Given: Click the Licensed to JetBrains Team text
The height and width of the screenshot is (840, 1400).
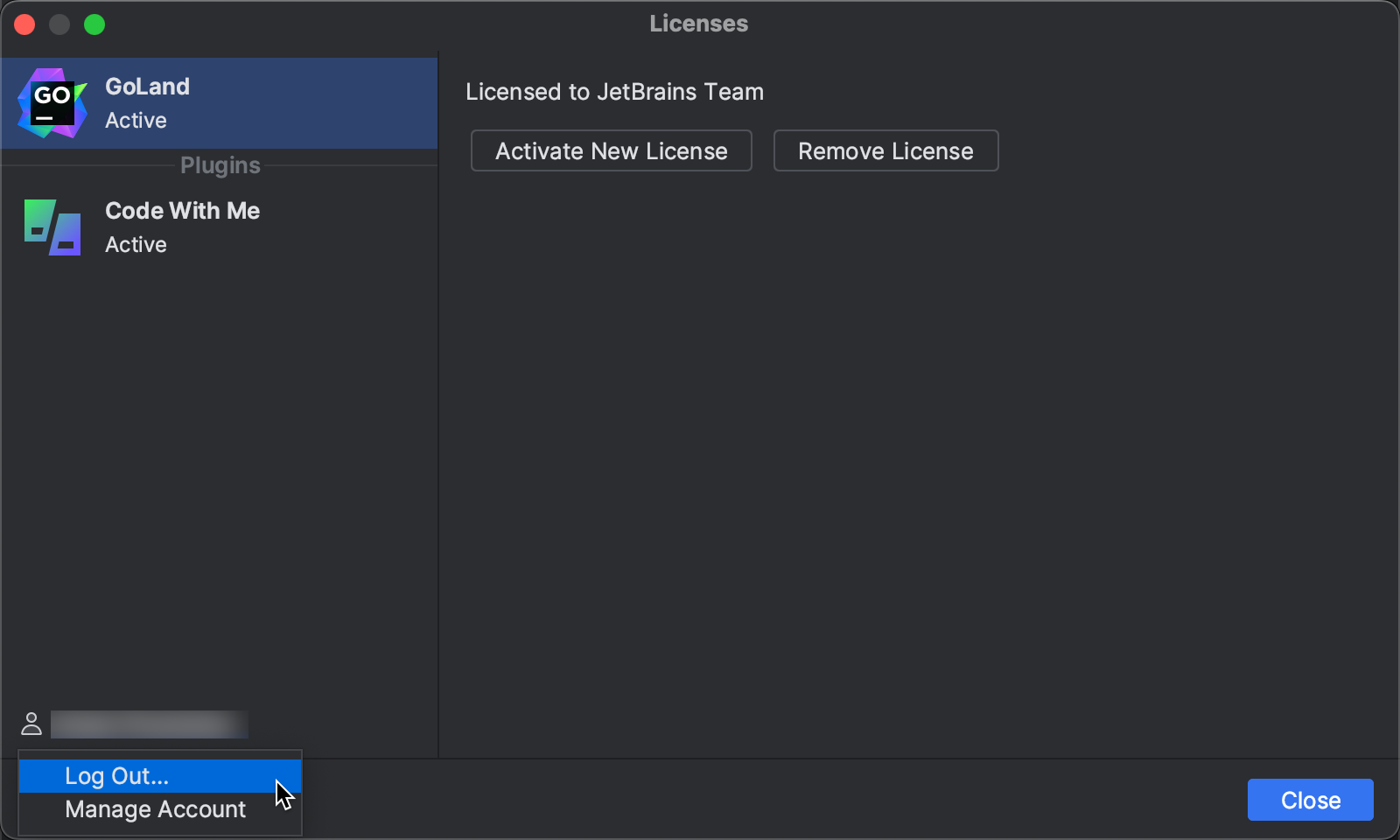Looking at the screenshot, I should [614, 92].
